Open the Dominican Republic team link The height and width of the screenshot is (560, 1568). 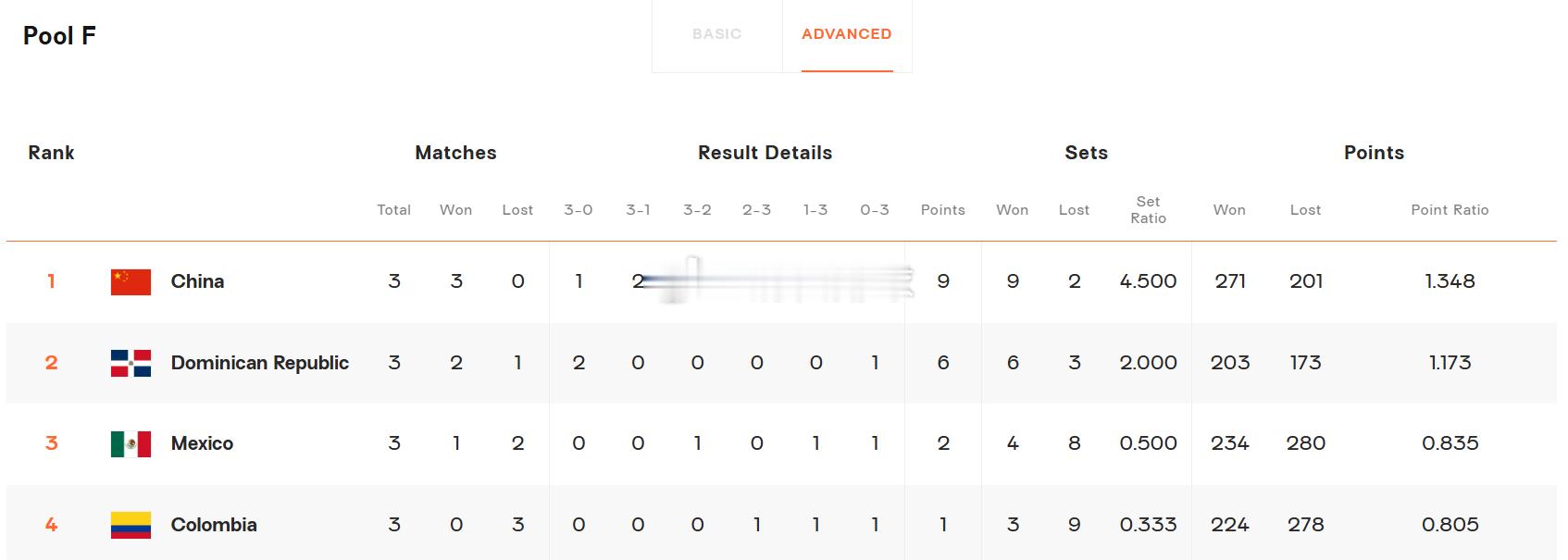click(x=260, y=363)
